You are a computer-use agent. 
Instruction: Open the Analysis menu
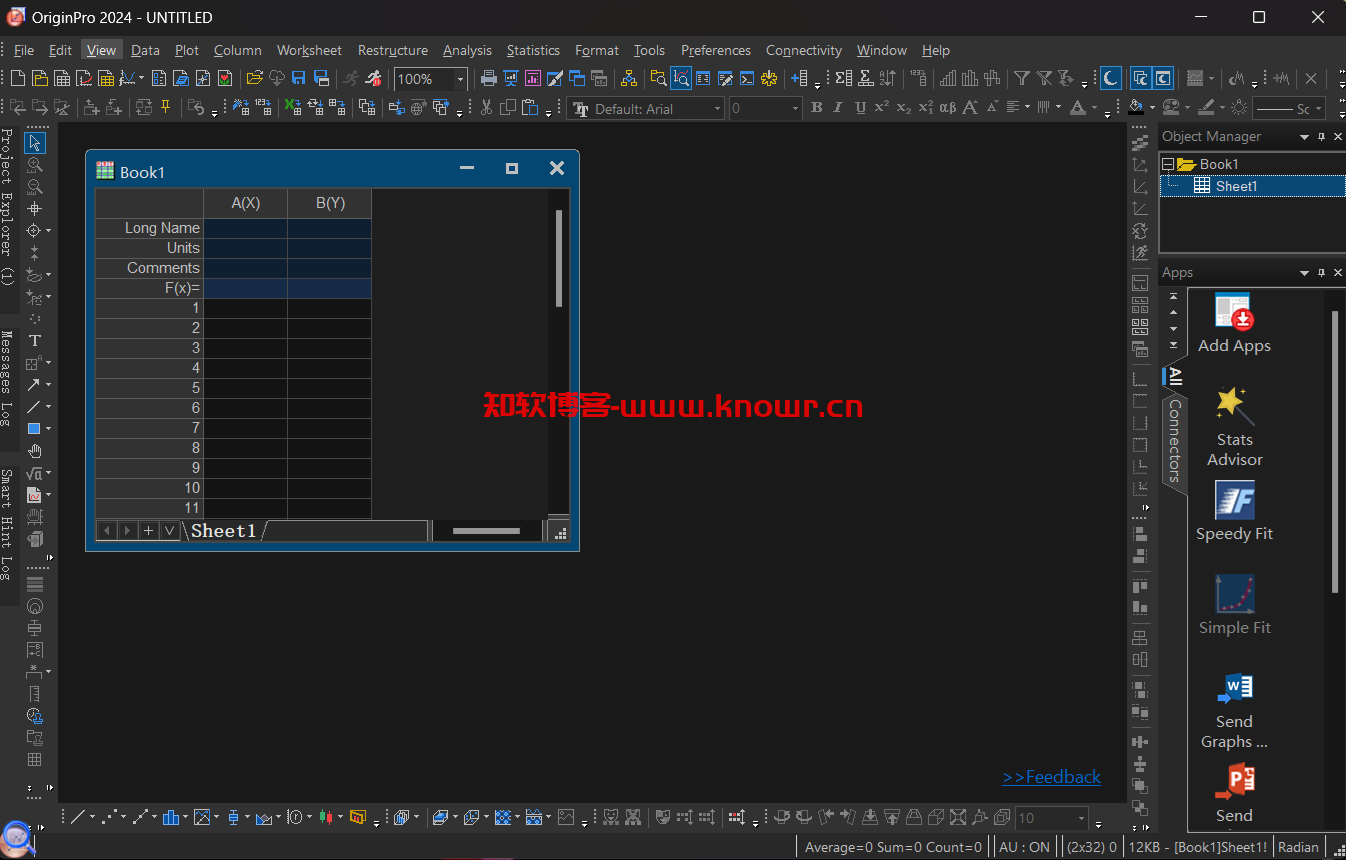[x=467, y=50]
